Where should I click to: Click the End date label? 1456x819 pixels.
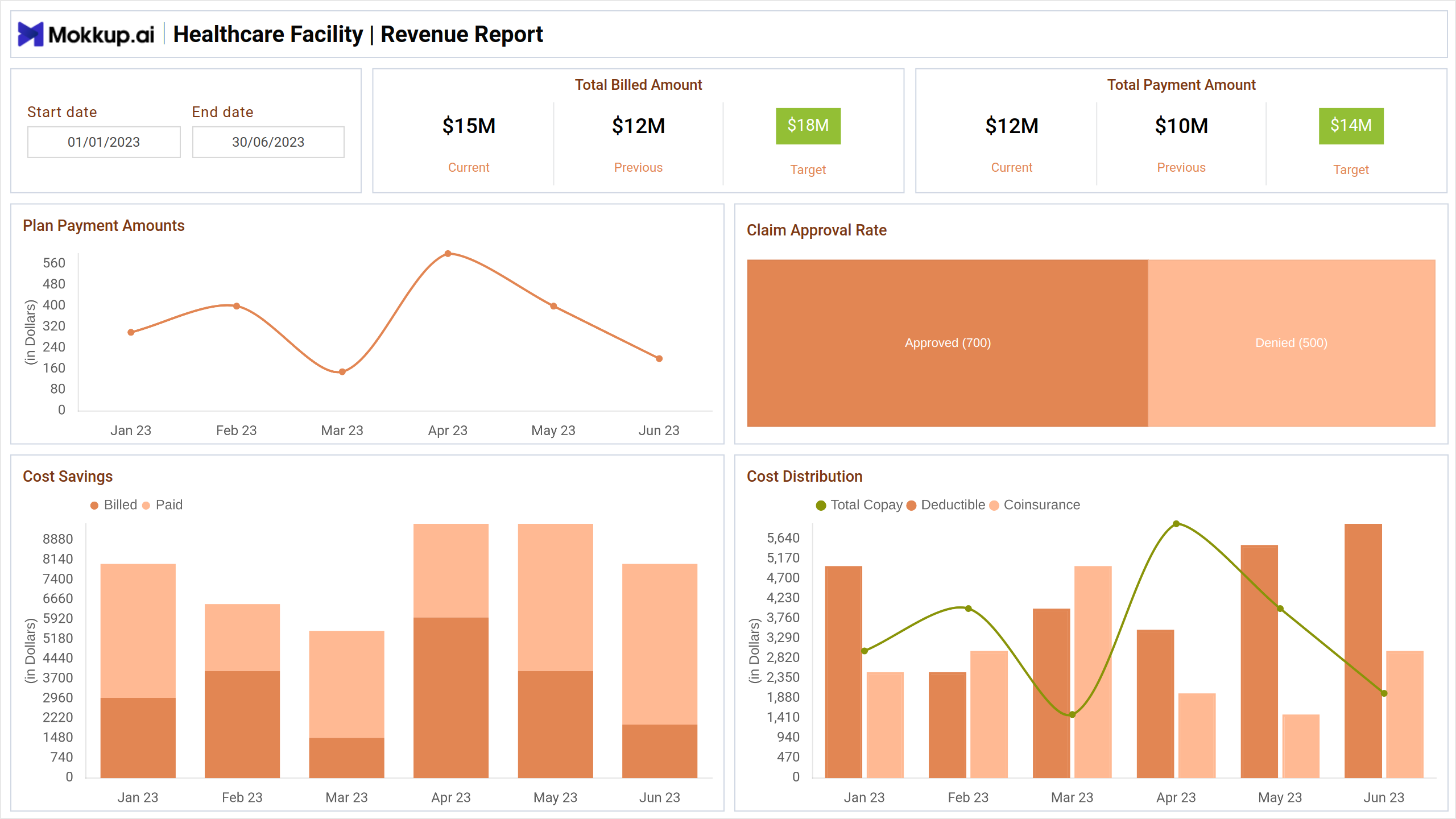coord(222,112)
